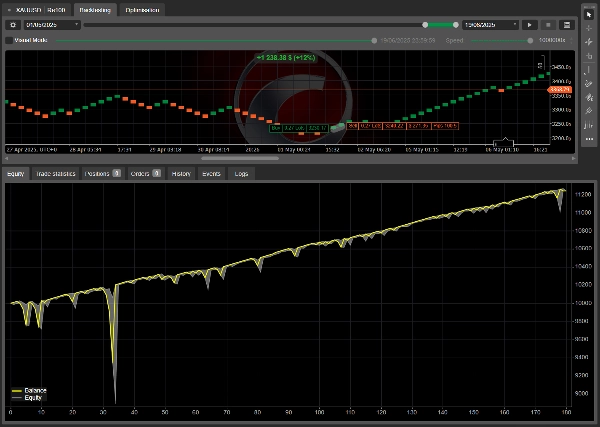The height and width of the screenshot is (427, 600).
Task: Open the start date dropdown
Action: (x=76, y=24)
